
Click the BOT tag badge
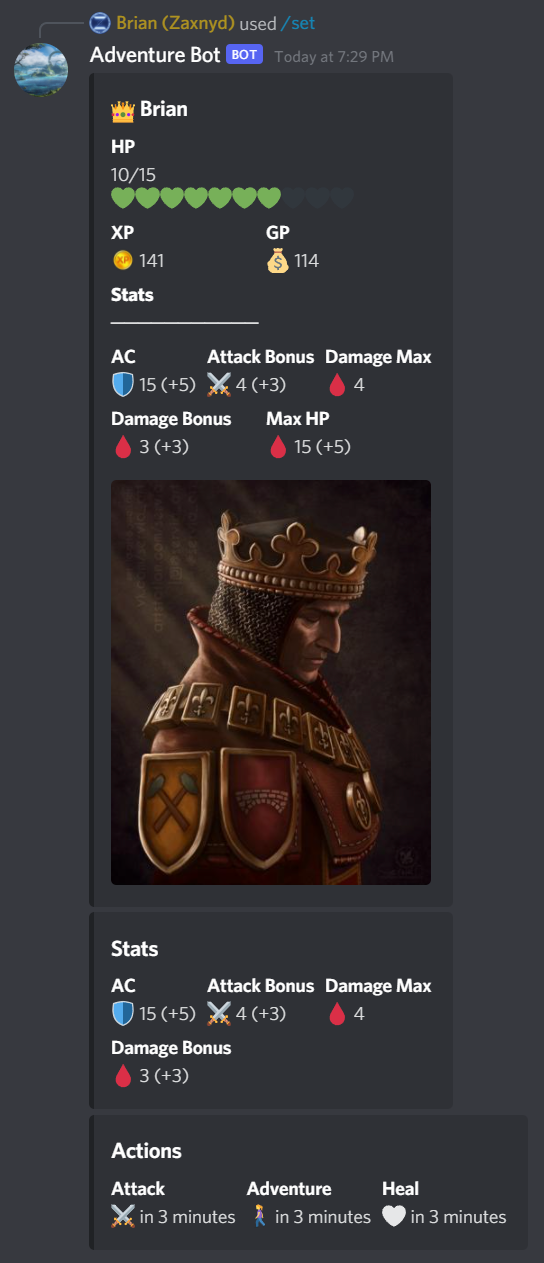pos(245,55)
